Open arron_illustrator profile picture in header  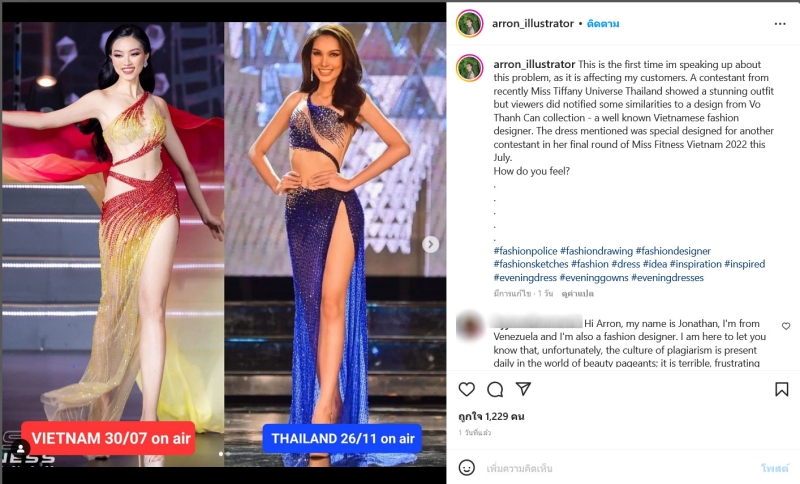tap(469, 23)
